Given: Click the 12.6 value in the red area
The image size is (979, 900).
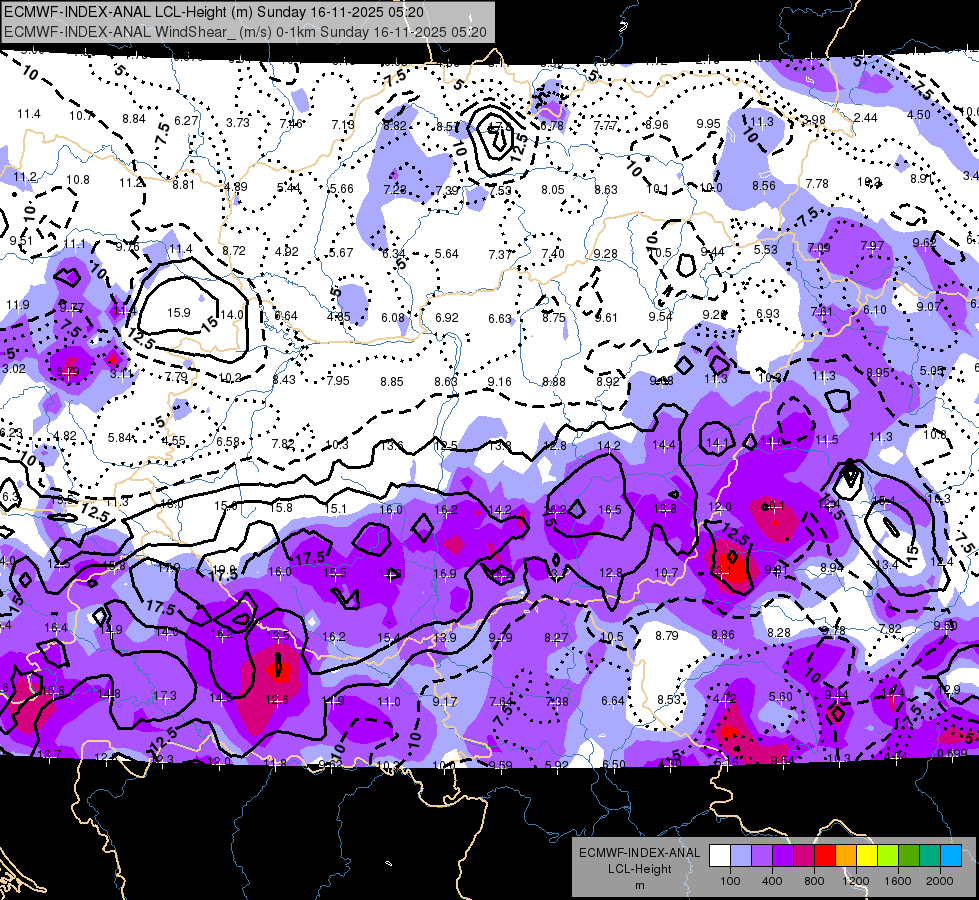Looking at the screenshot, I should click(277, 700).
